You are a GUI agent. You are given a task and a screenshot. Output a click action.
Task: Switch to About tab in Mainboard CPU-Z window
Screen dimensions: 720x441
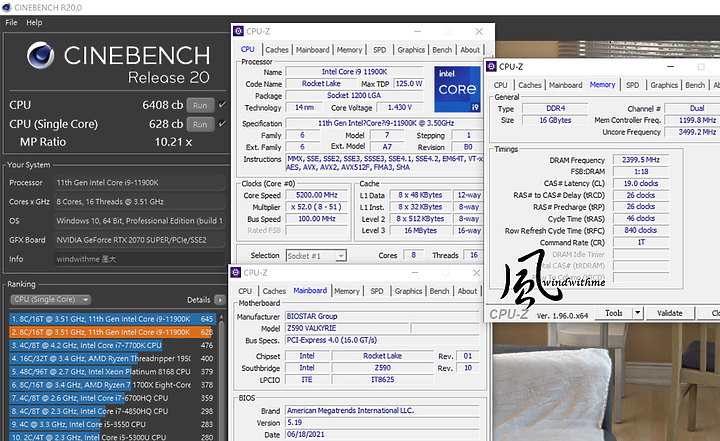point(467,291)
